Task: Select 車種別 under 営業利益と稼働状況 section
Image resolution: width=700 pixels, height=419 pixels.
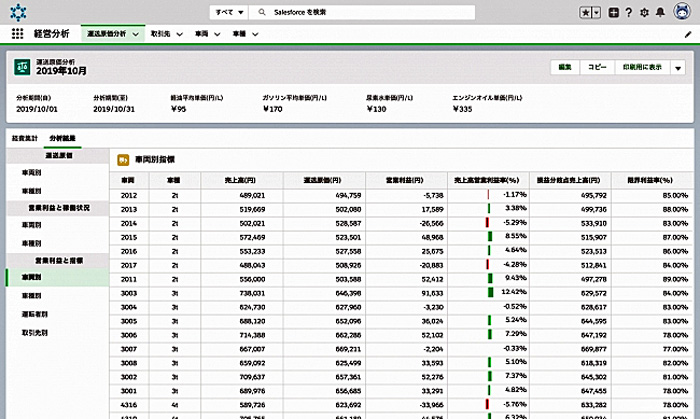Action: point(31,243)
